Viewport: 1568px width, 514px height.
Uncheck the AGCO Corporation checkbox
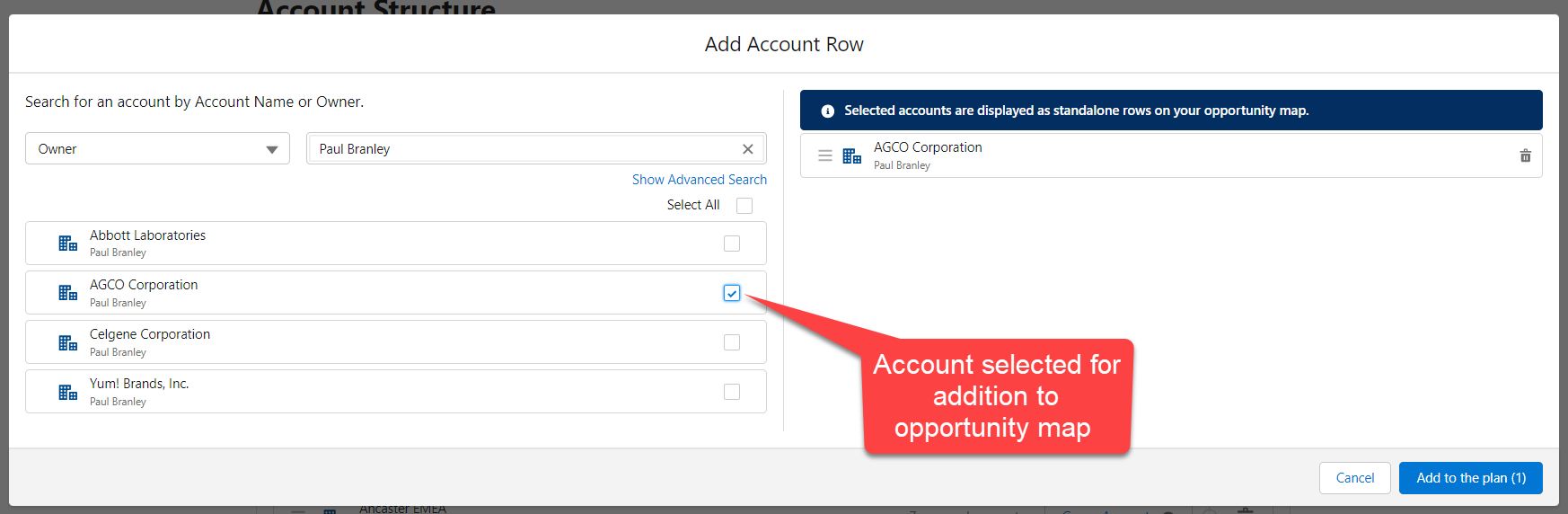[x=731, y=293]
